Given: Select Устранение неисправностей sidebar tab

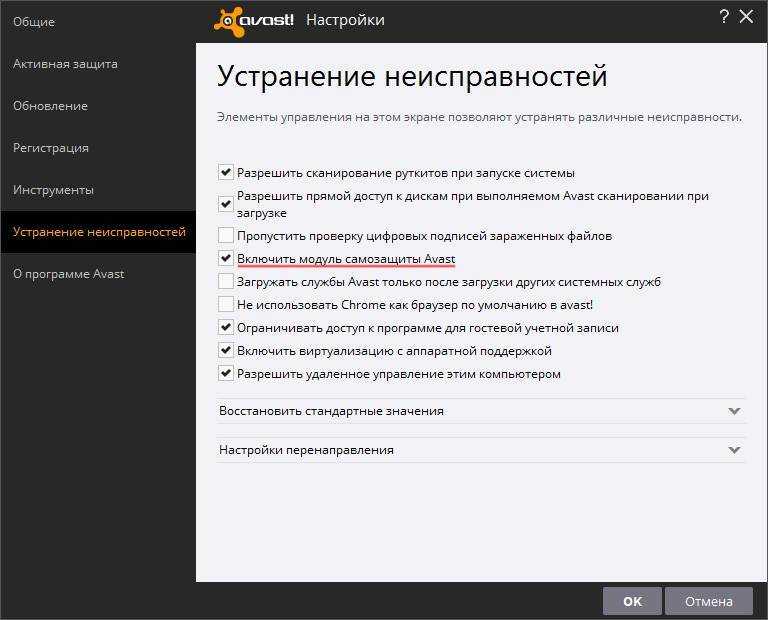Looking at the screenshot, I should [x=98, y=232].
